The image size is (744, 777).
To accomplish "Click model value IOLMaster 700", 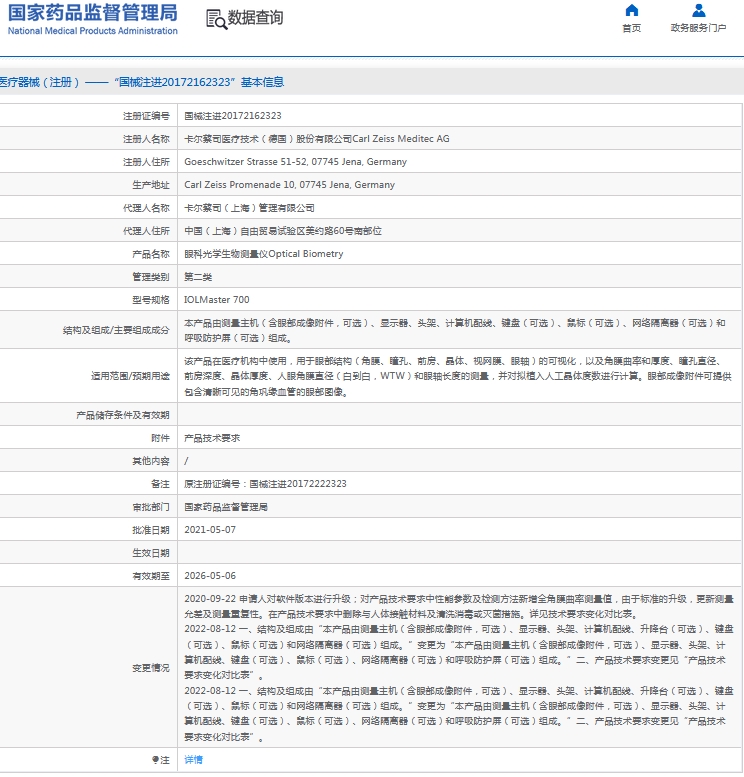I will coord(217,300).
